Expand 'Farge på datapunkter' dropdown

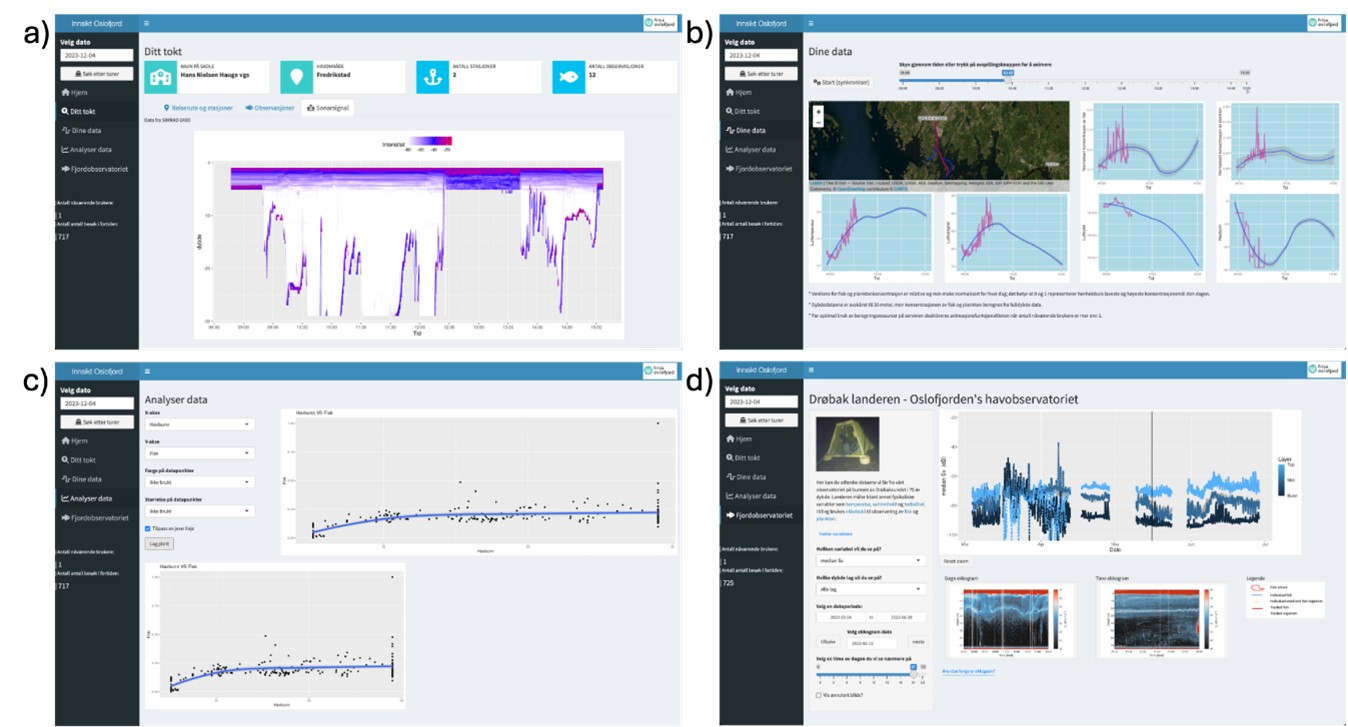click(x=199, y=482)
